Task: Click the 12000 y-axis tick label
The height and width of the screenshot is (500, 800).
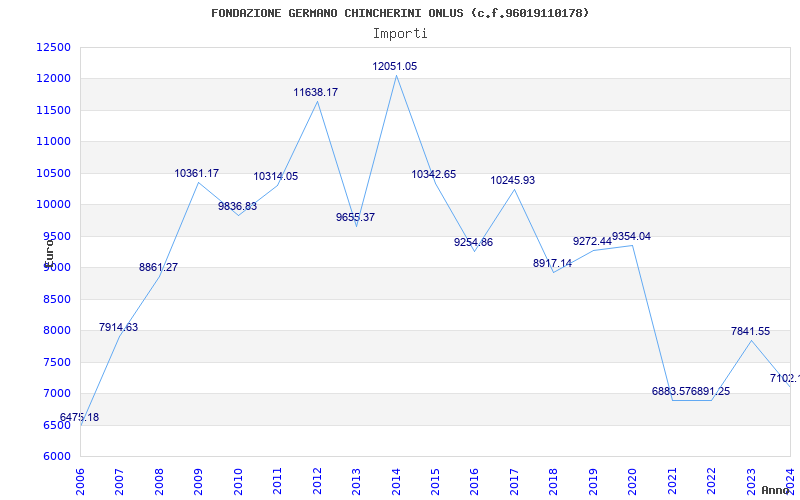Action: 54,79
